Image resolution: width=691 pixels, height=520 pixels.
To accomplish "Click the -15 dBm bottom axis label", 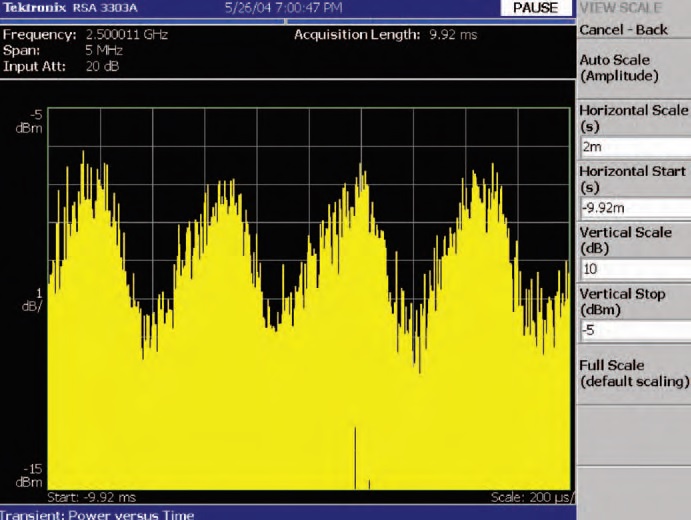I will click(x=31, y=474).
